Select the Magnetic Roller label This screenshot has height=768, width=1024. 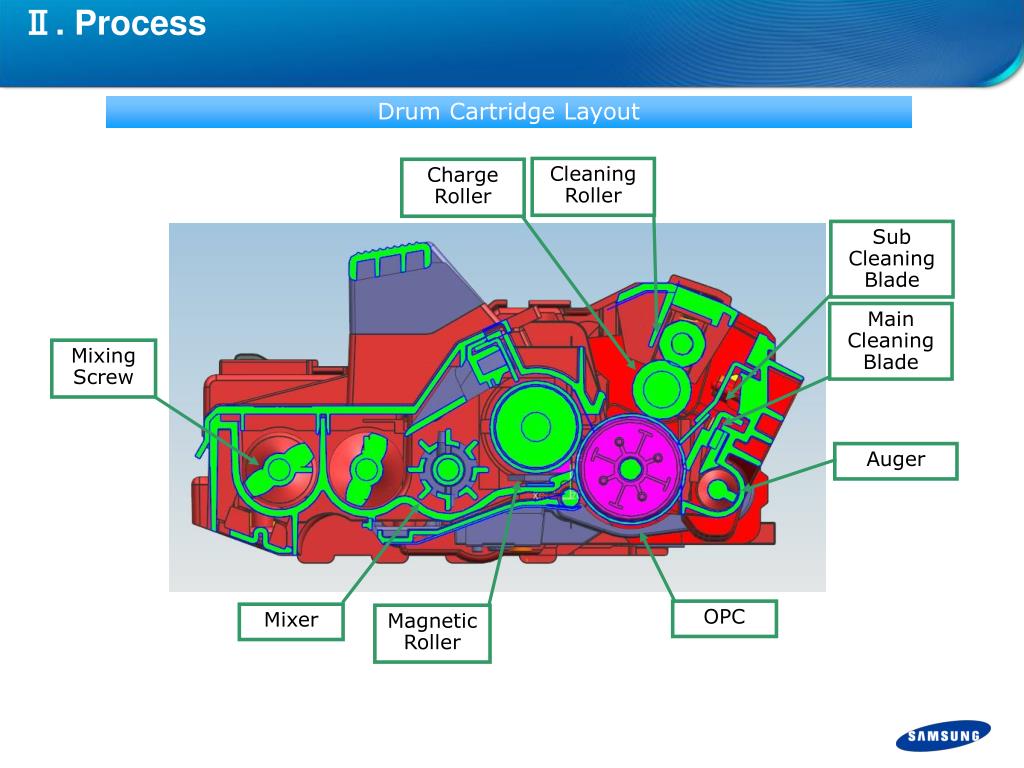point(432,632)
